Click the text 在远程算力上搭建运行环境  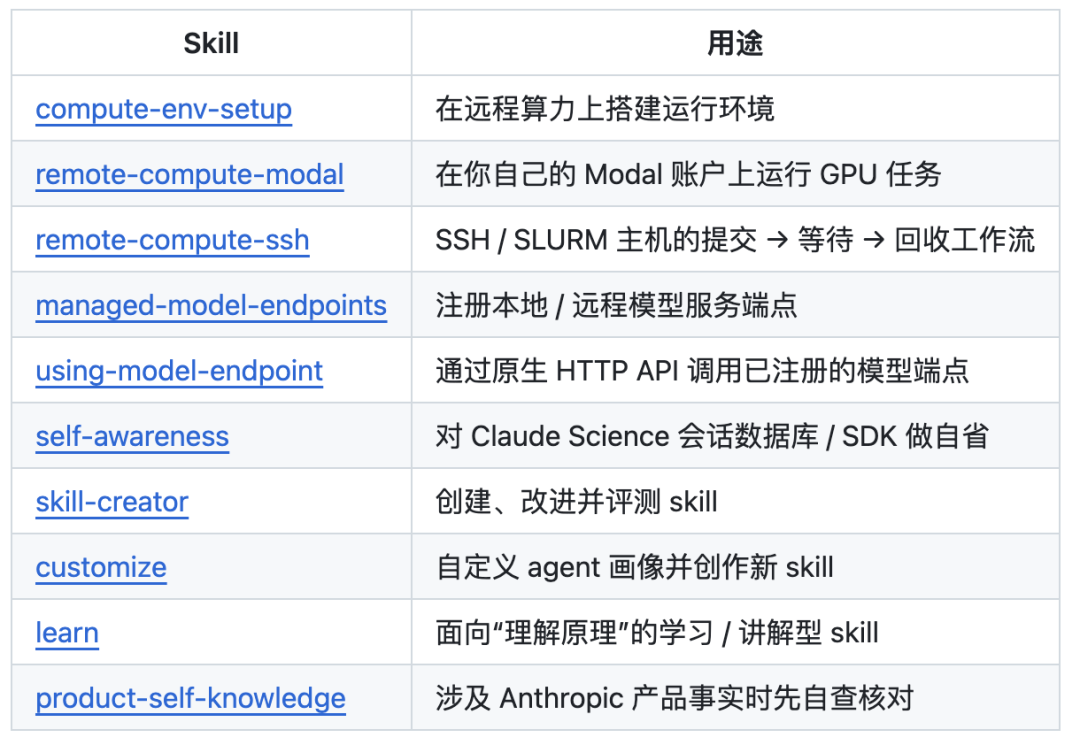(x=605, y=109)
